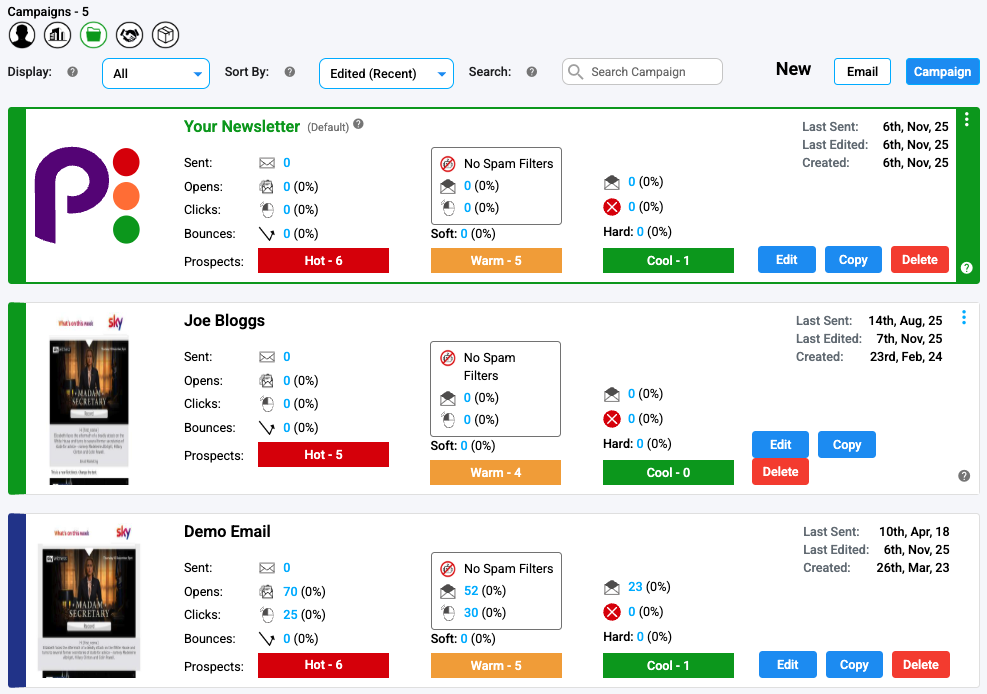
Task: Open three-dot menu on Joe Bloggs card
Action: point(964,318)
